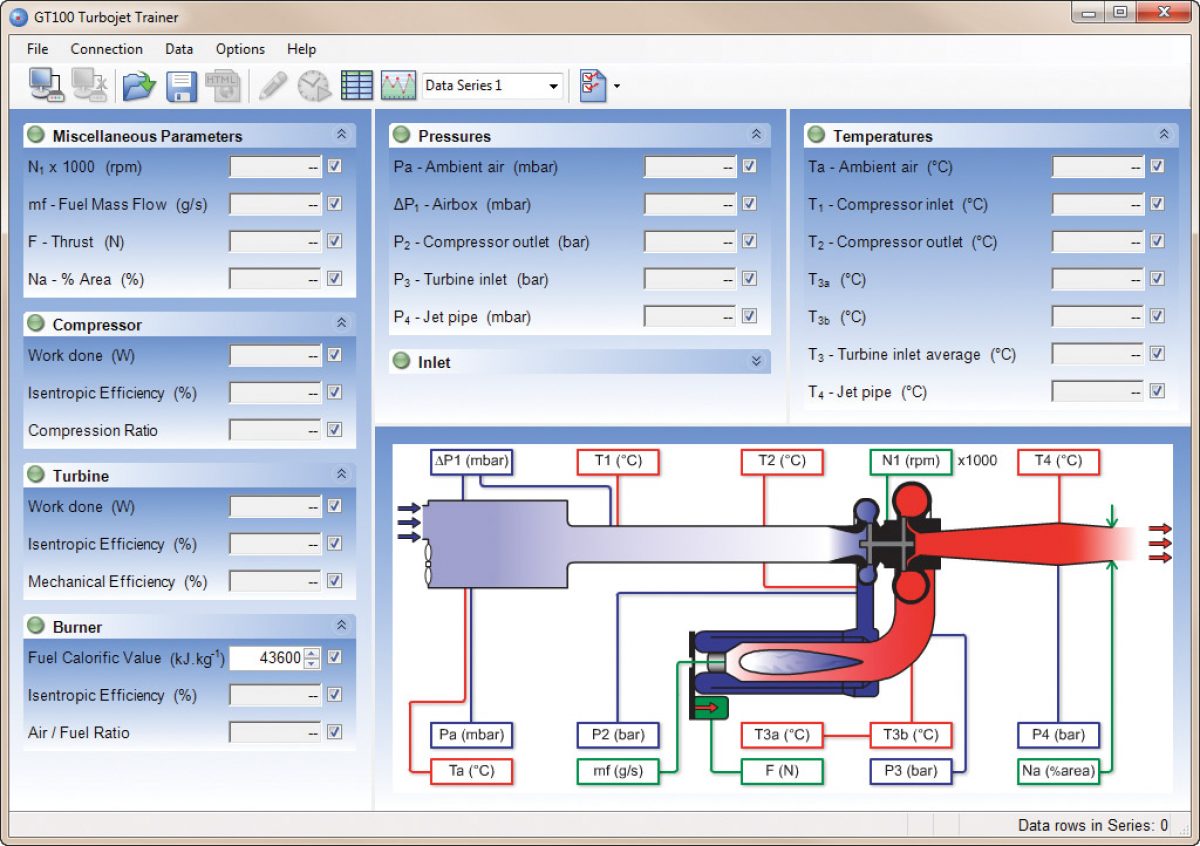Open the Connection menu
The height and width of the screenshot is (846, 1200).
(107, 49)
